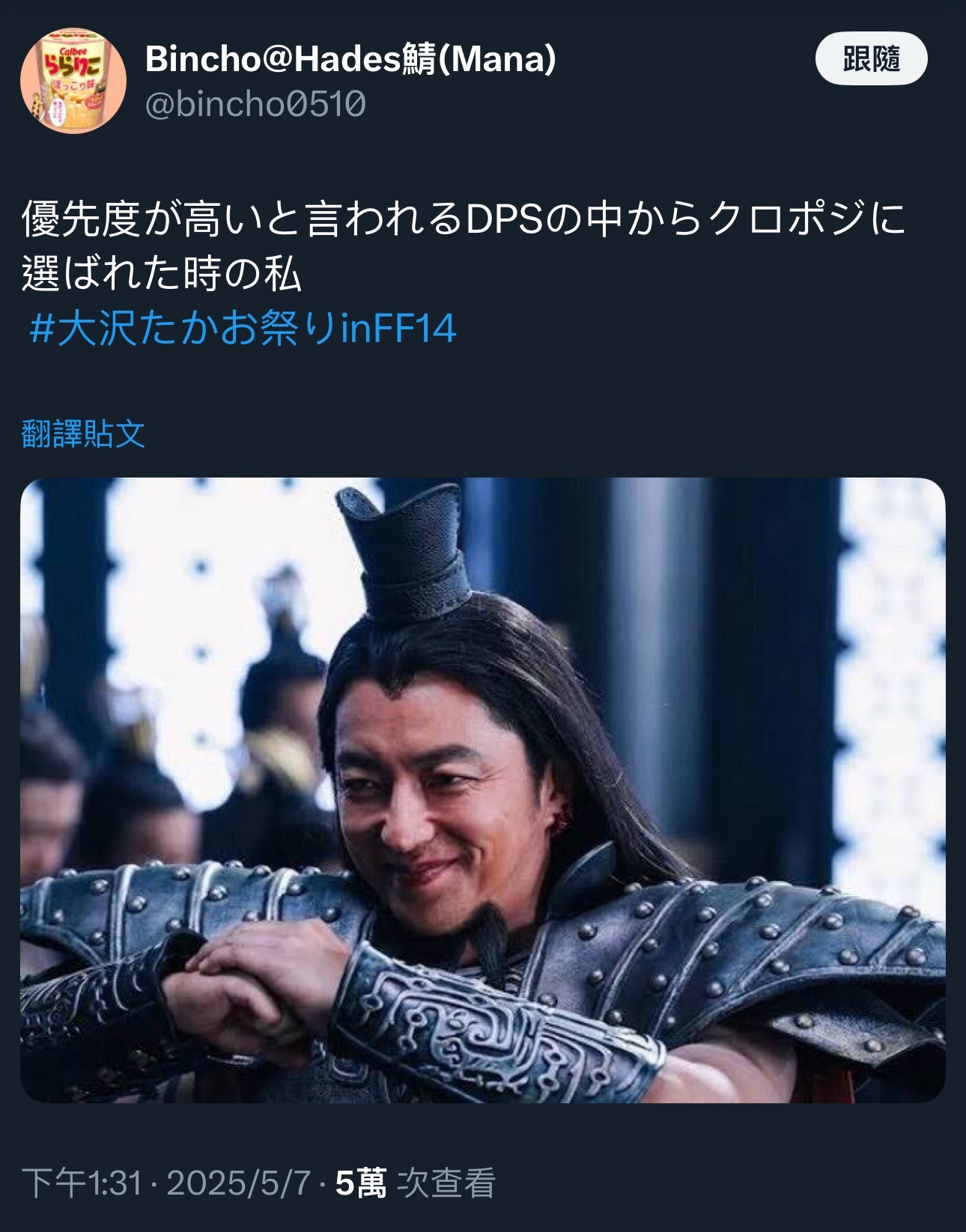Click the 2025/5/7 post date
This screenshot has width=966, height=1232.
pos(238,1183)
